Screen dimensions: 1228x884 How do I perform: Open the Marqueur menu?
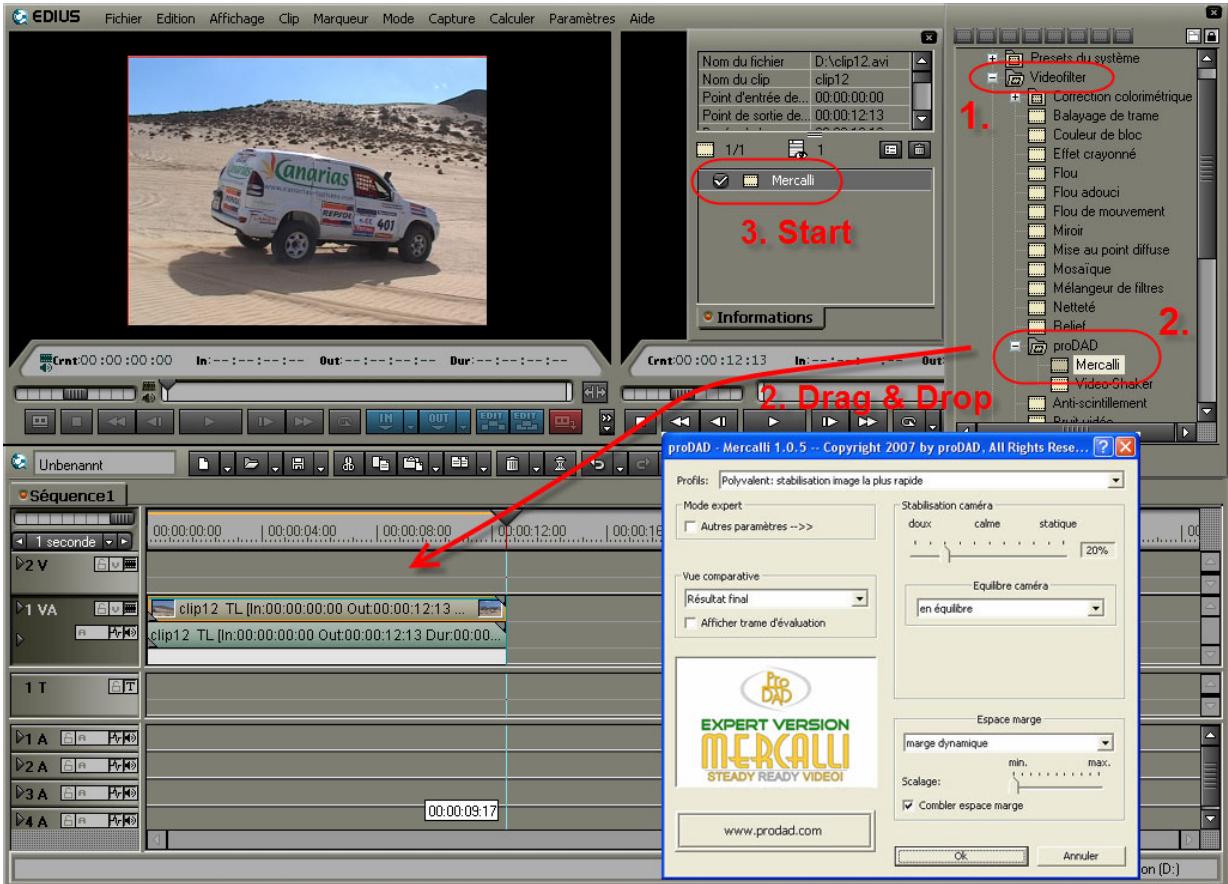coord(340,20)
